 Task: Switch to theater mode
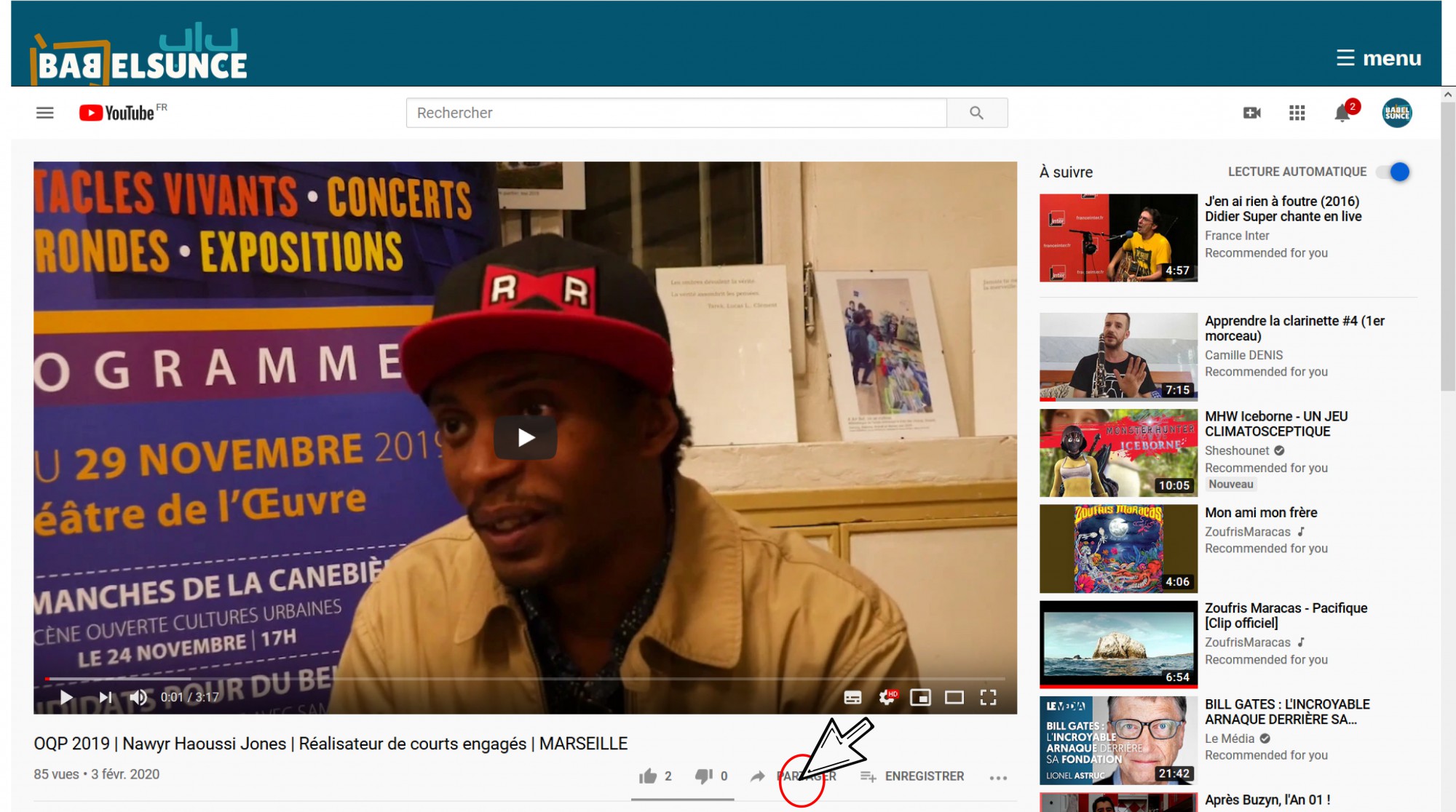(954, 698)
